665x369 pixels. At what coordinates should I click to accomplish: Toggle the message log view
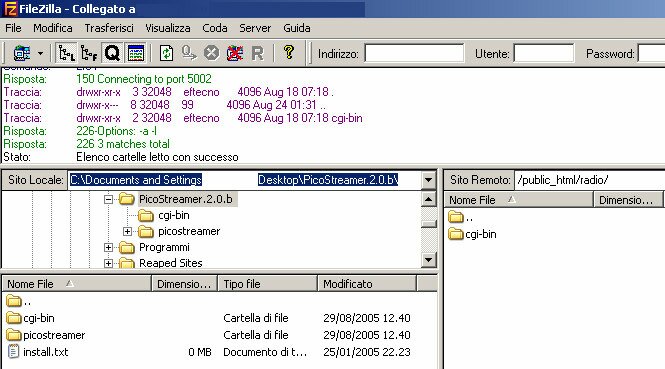click(x=136, y=53)
